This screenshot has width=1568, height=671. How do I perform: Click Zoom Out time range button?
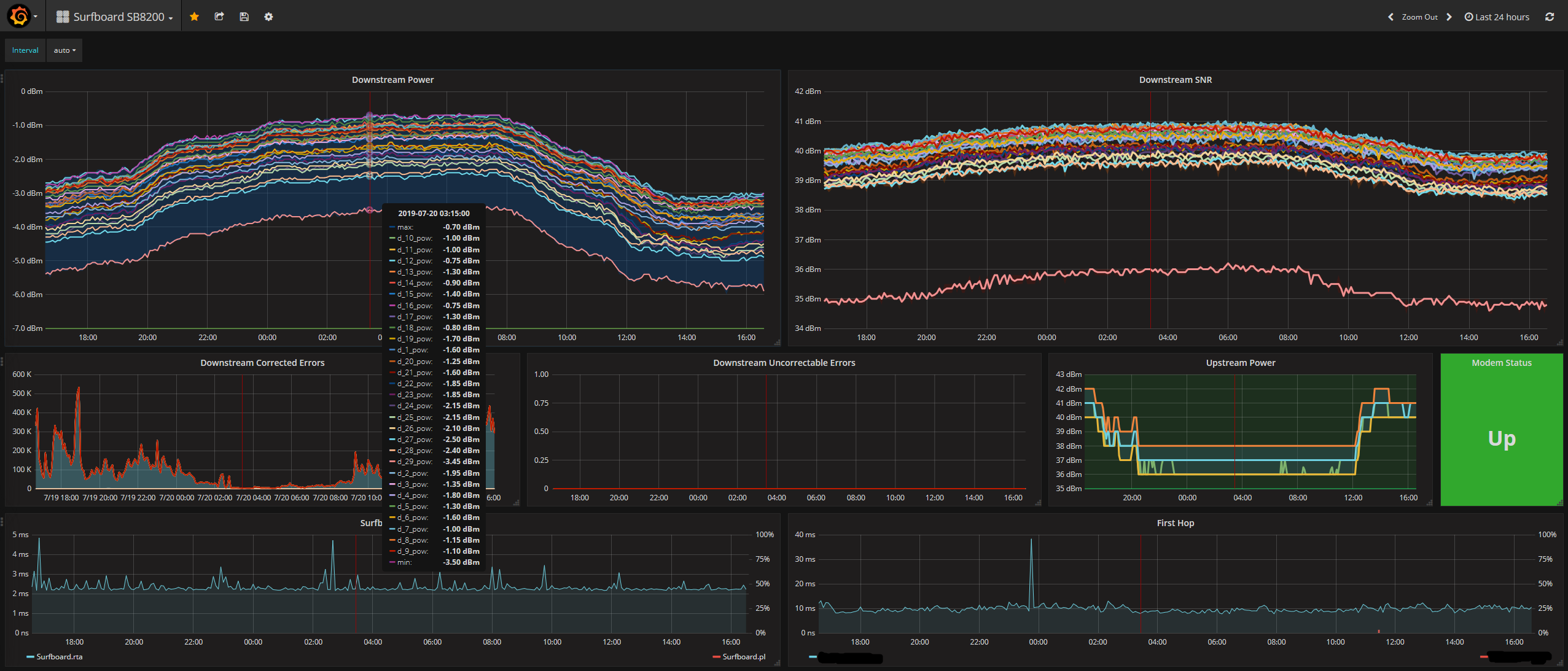(1419, 17)
